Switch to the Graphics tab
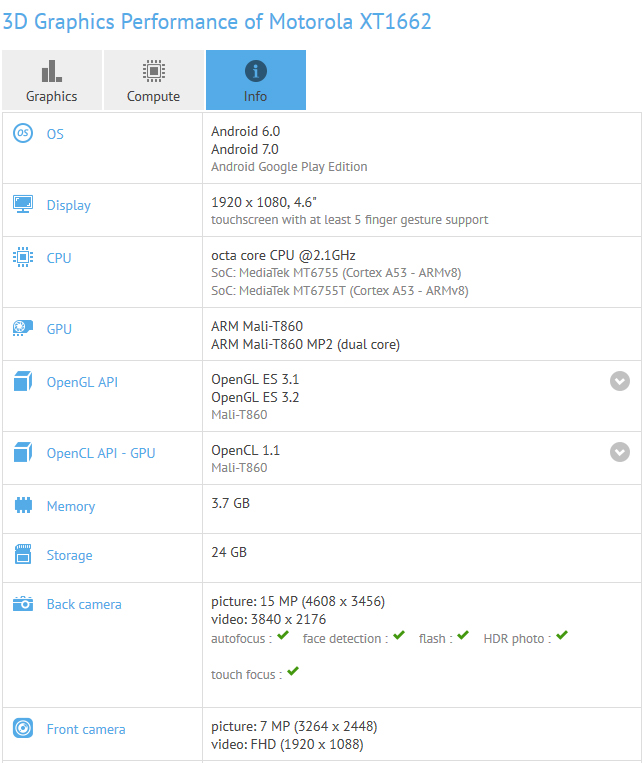This screenshot has width=643, height=763. pos(51,80)
